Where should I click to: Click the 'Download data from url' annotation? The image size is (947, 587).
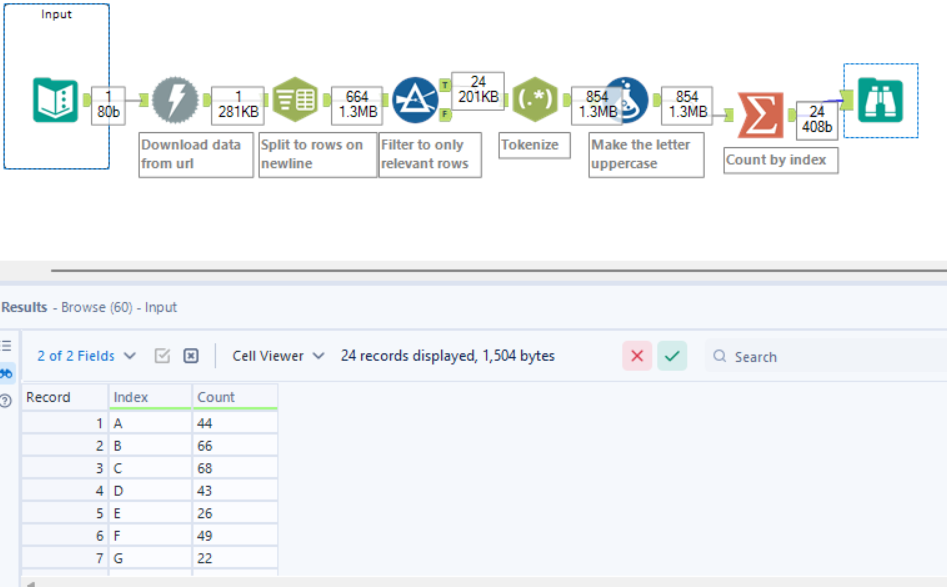(x=196, y=155)
